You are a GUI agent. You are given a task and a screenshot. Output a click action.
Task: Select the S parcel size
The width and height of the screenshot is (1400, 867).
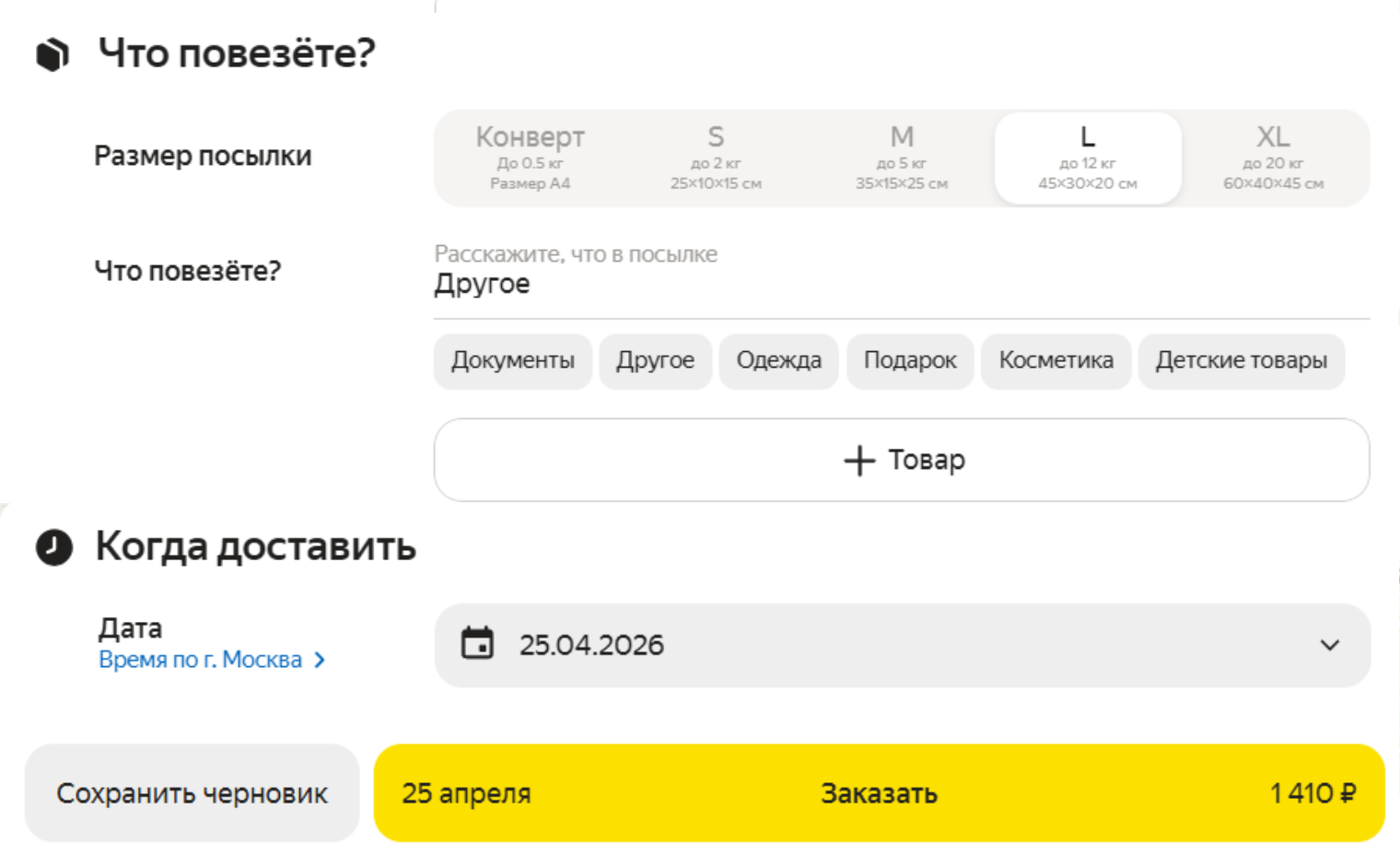[x=716, y=158]
